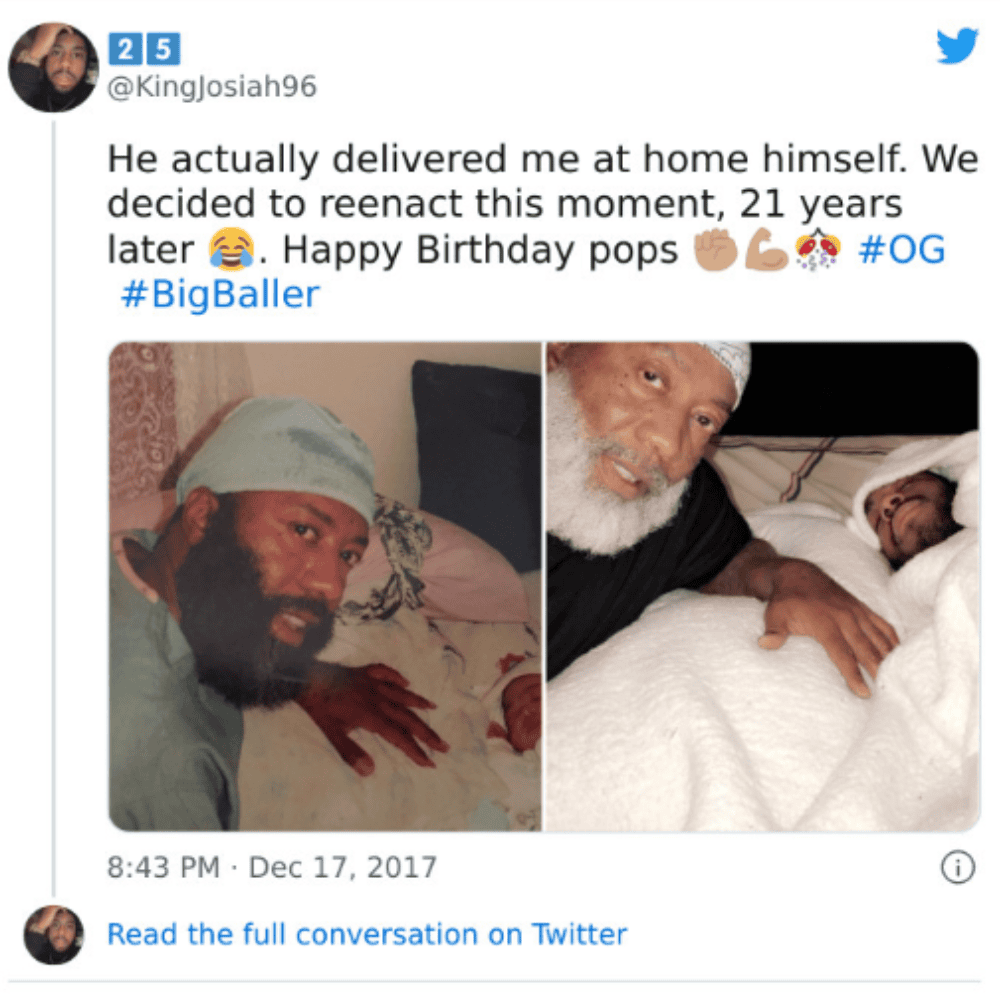Click the small avatar beside the conversation link
The height and width of the screenshot is (1000, 1000).
click(x=54, y=934)
